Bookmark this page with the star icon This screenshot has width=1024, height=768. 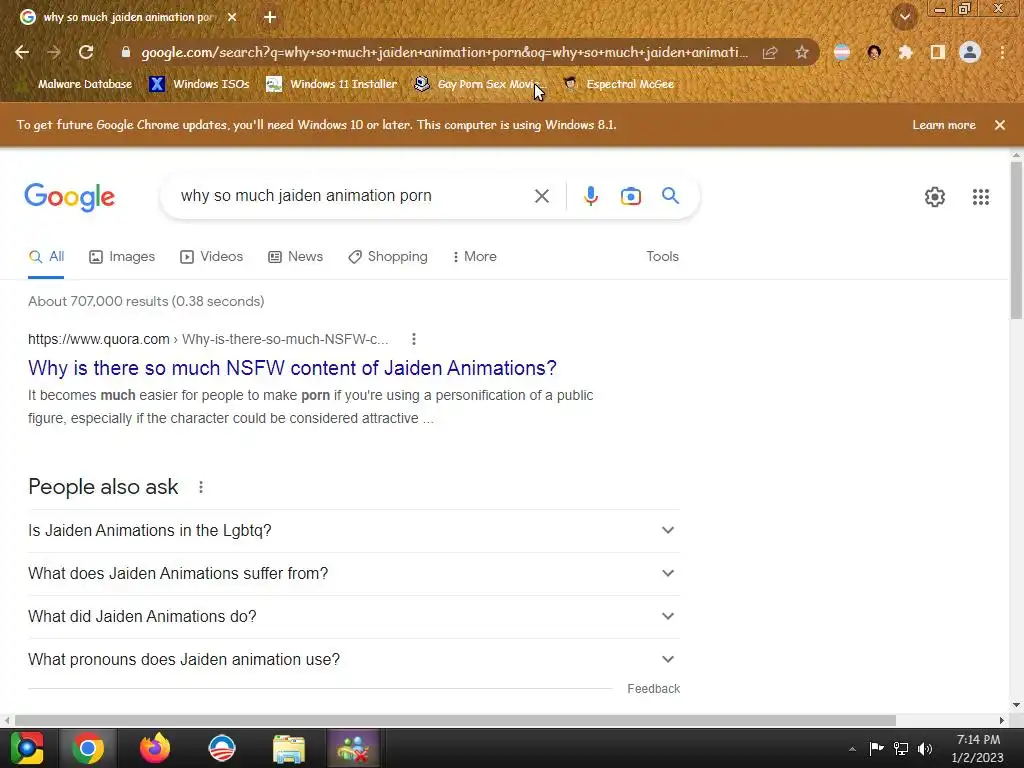tap(802, 52)
